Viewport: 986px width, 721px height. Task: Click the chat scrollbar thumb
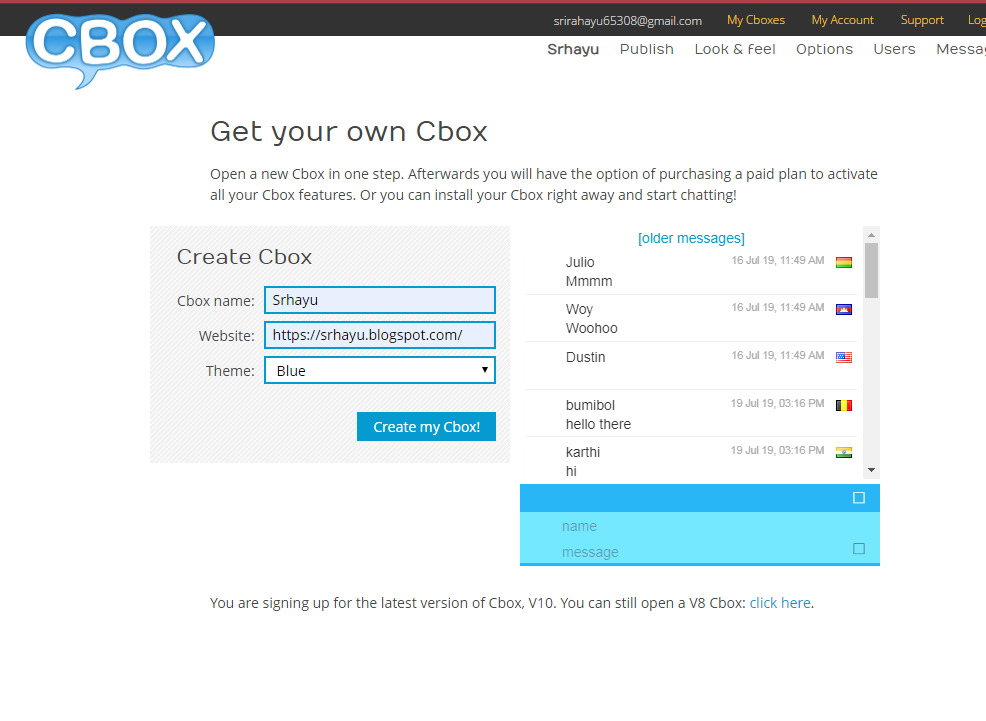871,271
